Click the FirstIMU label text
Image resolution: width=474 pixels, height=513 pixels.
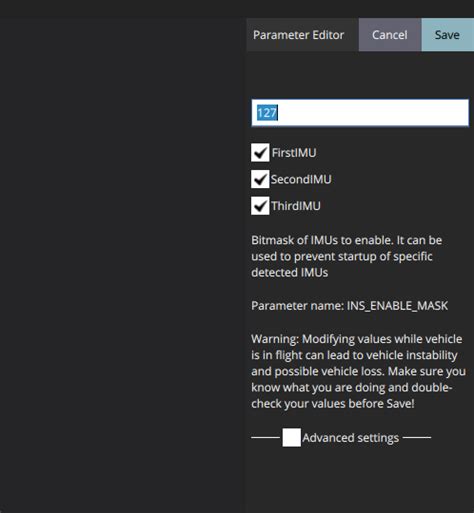[x=294, y=153]
